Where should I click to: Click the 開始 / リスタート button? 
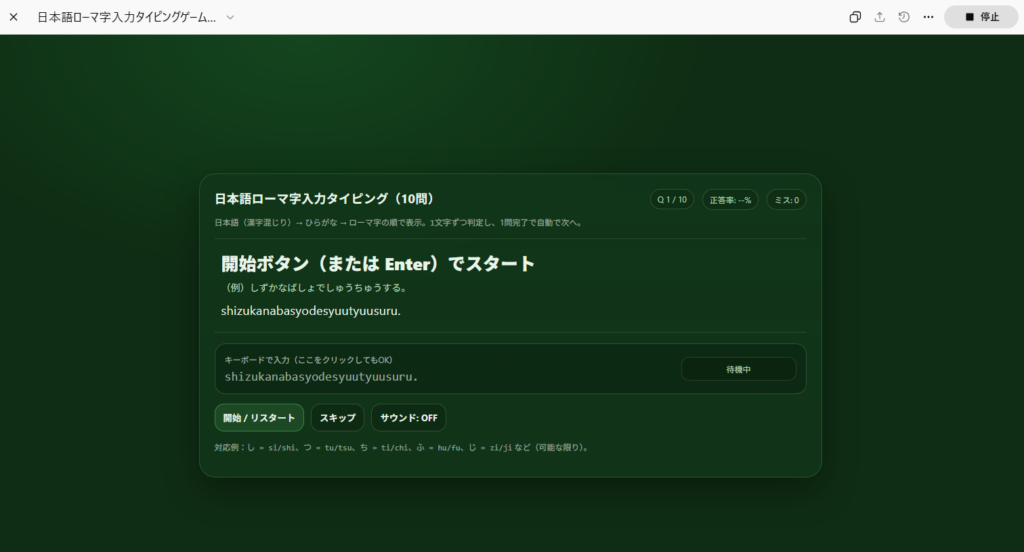[259, 418]
